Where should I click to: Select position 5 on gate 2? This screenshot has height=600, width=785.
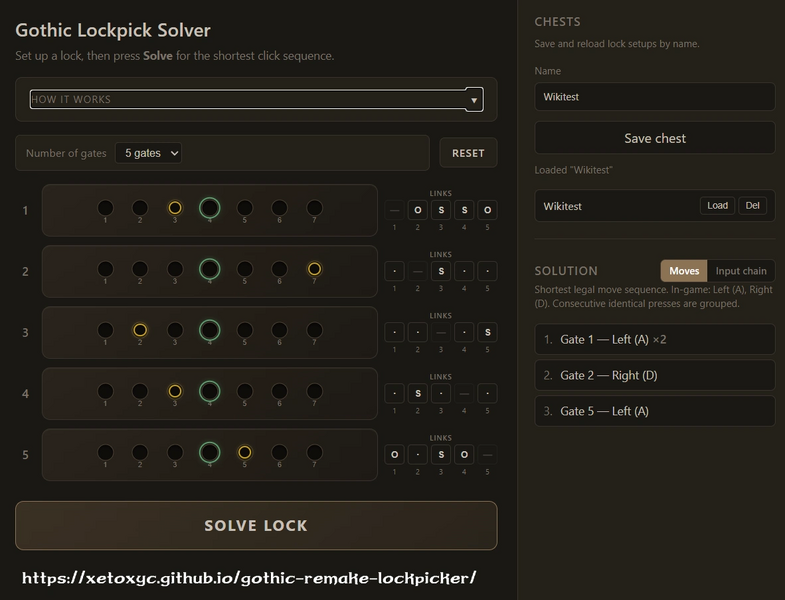point(245,269)
